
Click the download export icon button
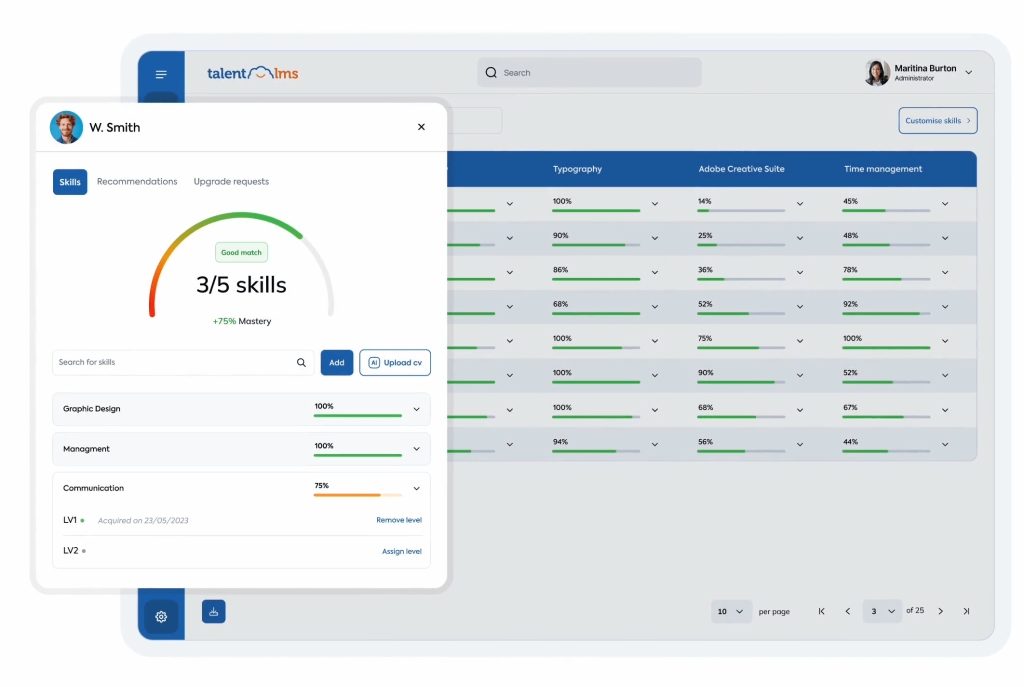(214, 611)
